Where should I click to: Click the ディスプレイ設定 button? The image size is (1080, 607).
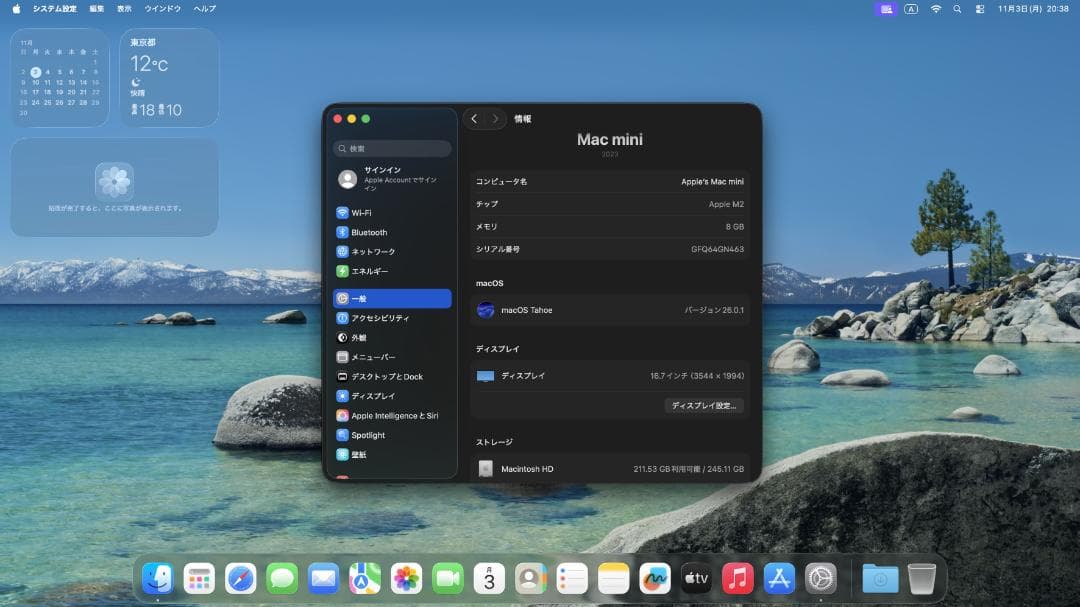tap(705, 406)
